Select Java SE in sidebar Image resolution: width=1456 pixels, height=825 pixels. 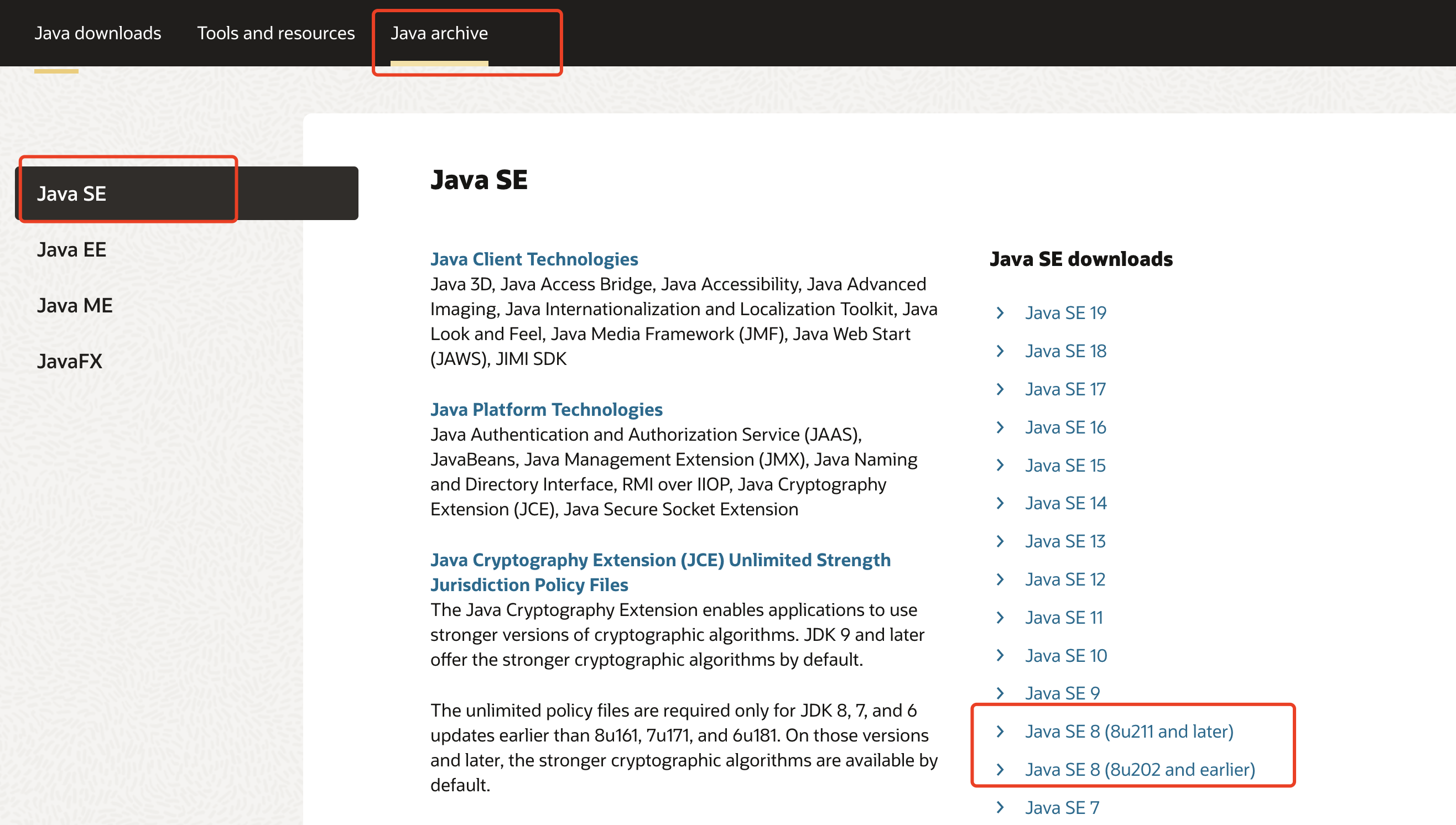[71, 194]
